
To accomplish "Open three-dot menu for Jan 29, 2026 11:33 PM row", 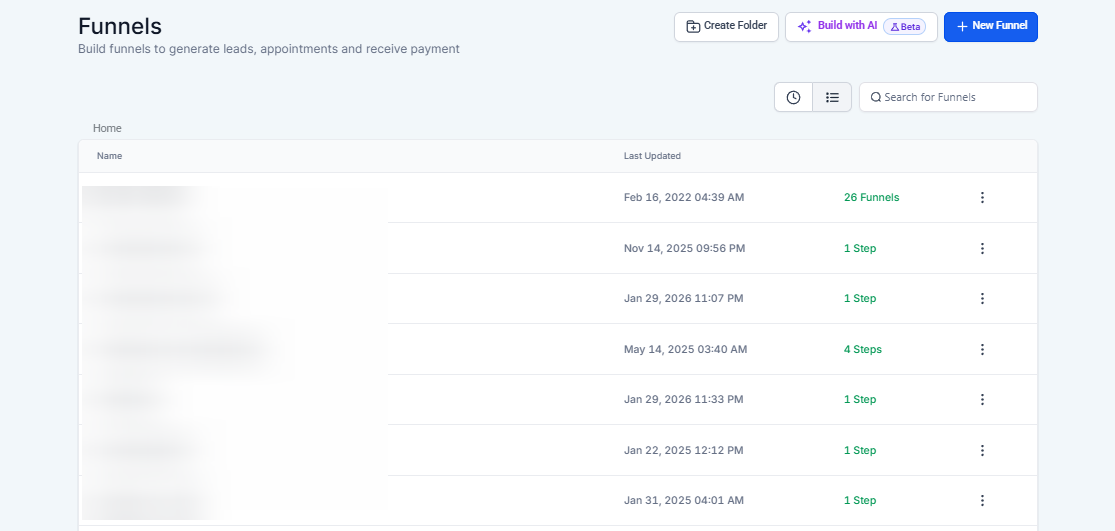I will (982, 399).
